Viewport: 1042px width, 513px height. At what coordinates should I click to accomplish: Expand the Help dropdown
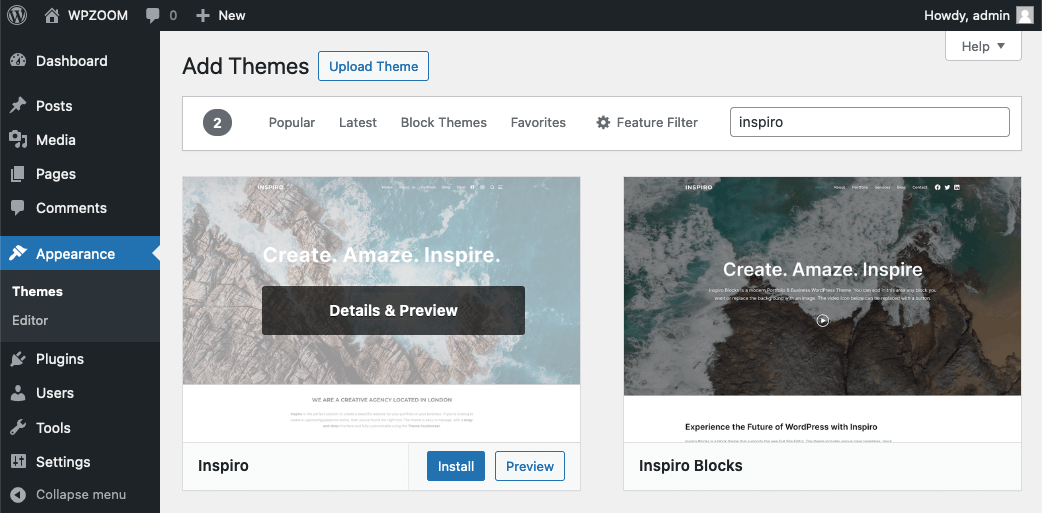983,46
